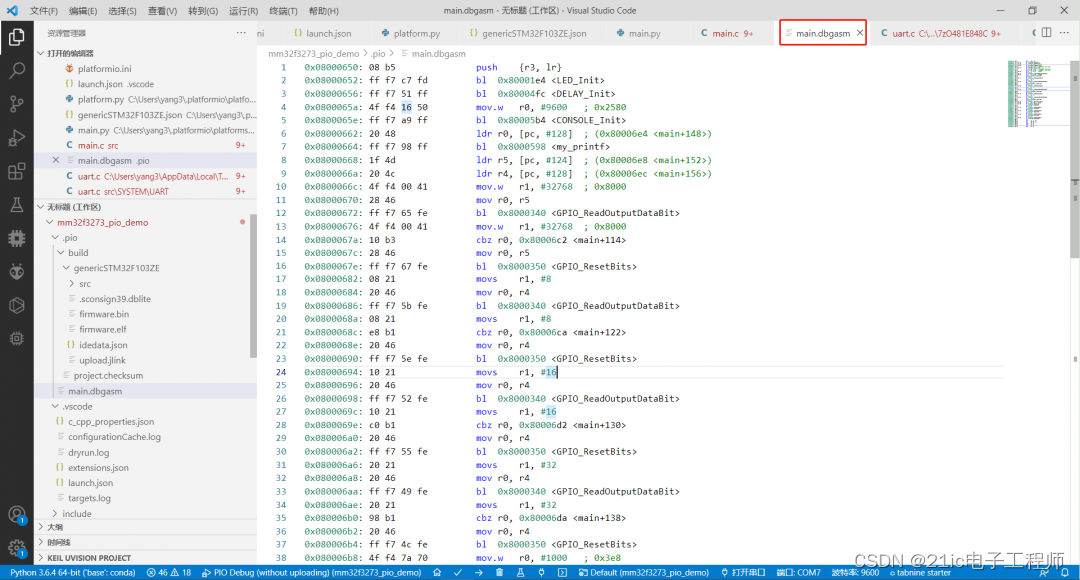The width and height of the screenshot is (1080, 580).
Task: Click the notifications bell in status bar
Action: [1065, 572]
